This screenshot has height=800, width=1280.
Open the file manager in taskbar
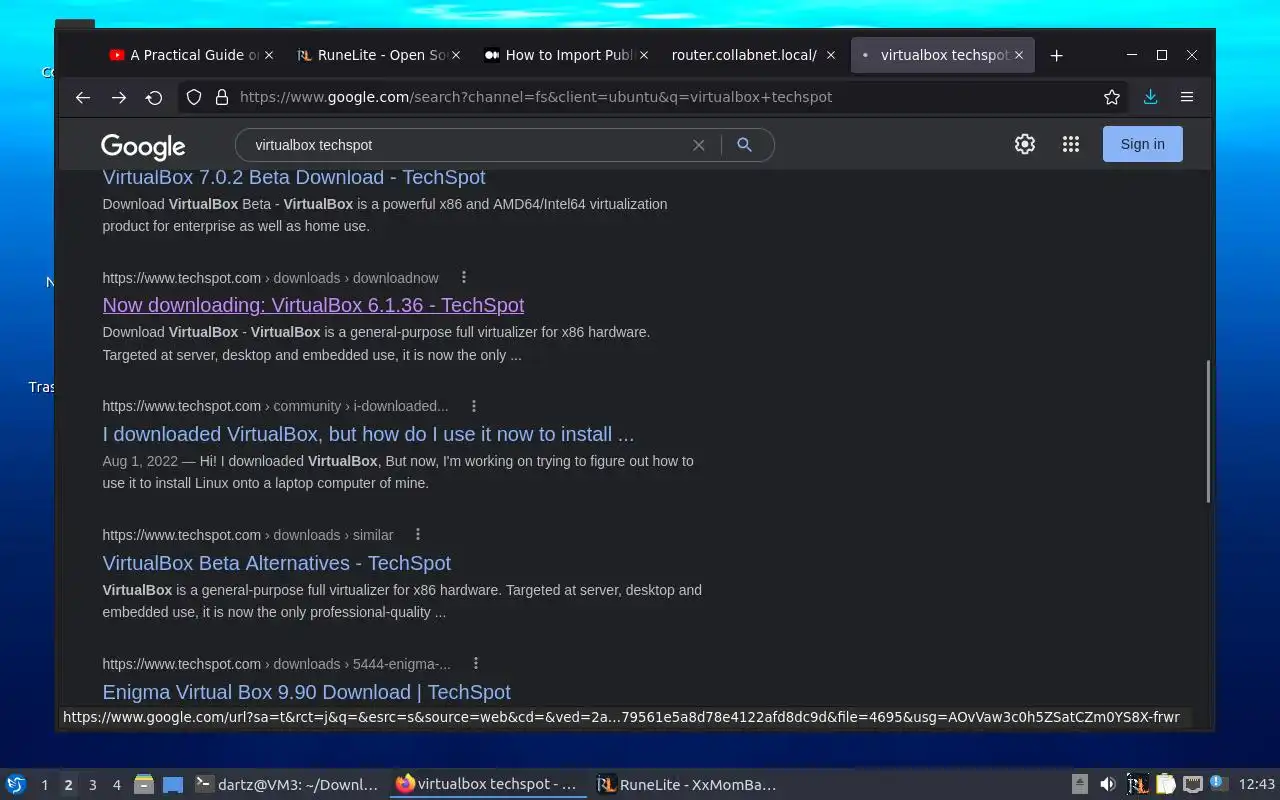[143, 784]
